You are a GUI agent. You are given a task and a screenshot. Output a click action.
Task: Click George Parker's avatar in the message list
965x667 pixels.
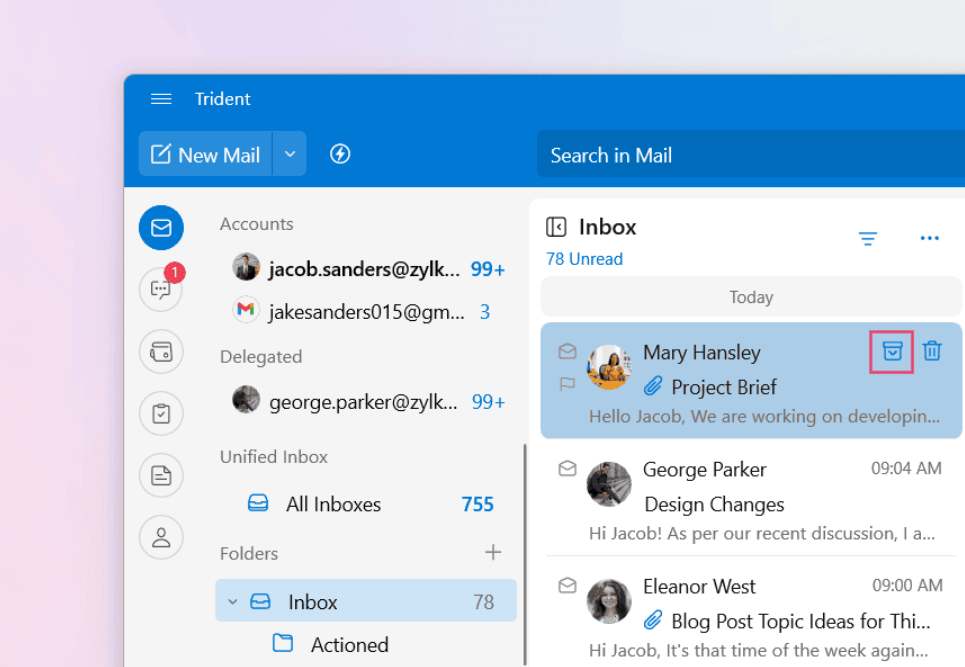pos(609,484)
